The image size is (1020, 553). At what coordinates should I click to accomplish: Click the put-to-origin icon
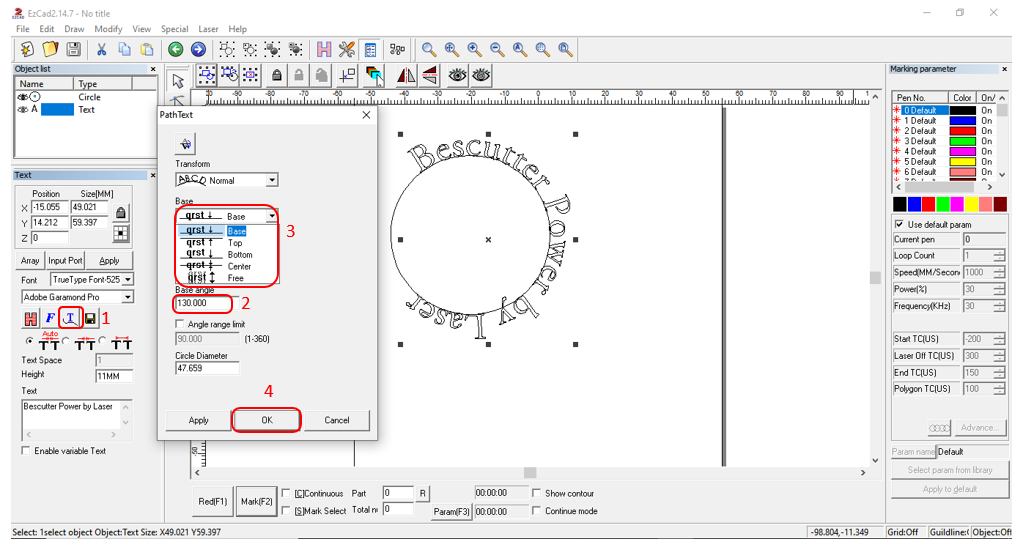[347, 75]
